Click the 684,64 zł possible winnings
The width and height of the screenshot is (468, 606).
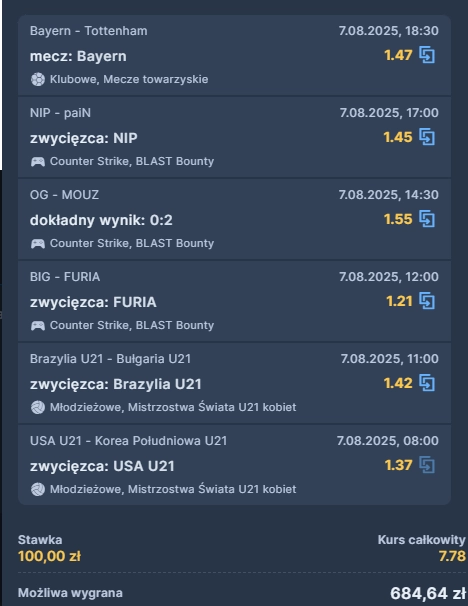(x=428, y=593)
